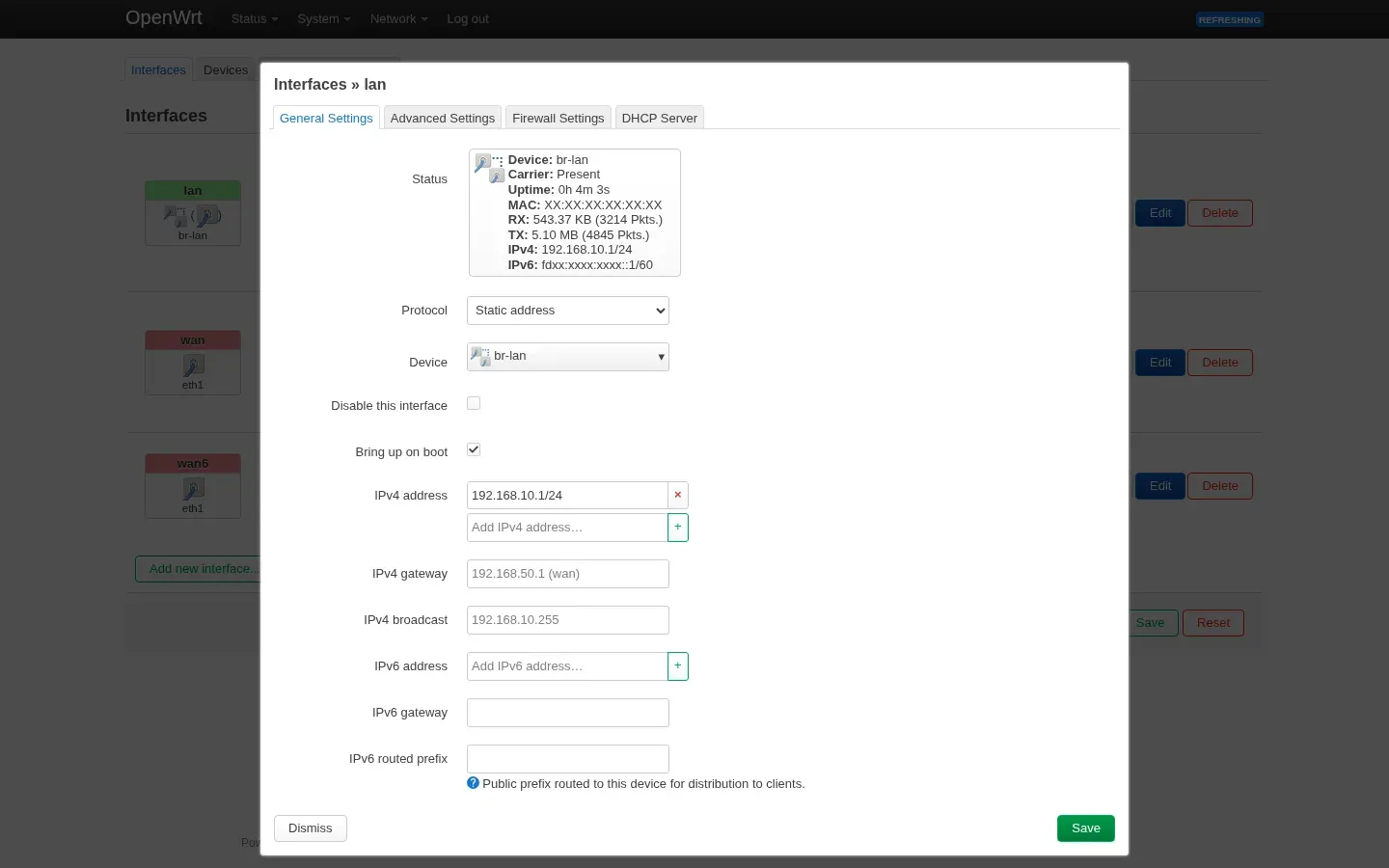Click Edit for the lan interface
The image size is (1389, 868).
(x=1160, y=213)
